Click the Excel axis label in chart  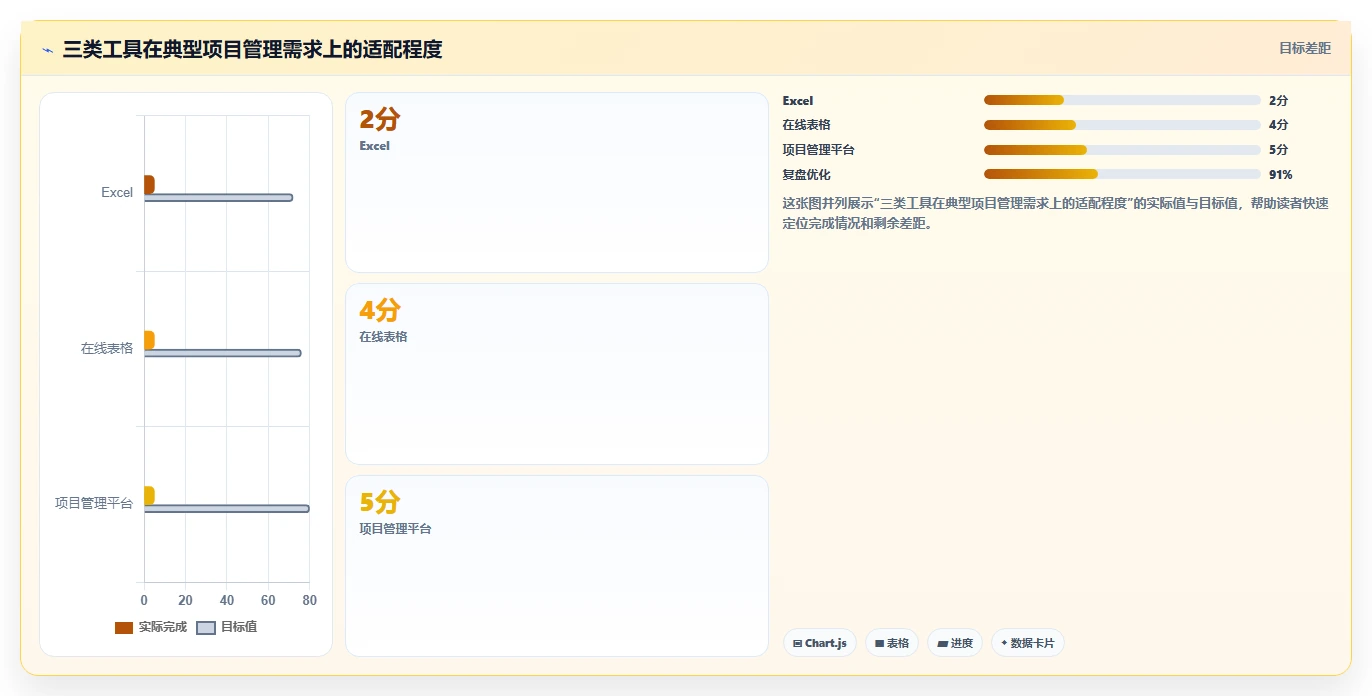tap(117, 193)
